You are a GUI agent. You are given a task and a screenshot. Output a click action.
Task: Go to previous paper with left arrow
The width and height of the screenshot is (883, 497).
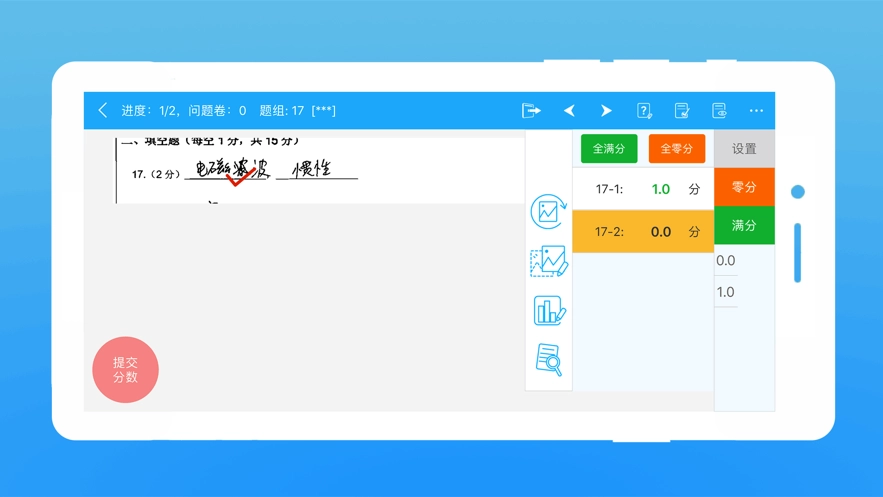569,111
